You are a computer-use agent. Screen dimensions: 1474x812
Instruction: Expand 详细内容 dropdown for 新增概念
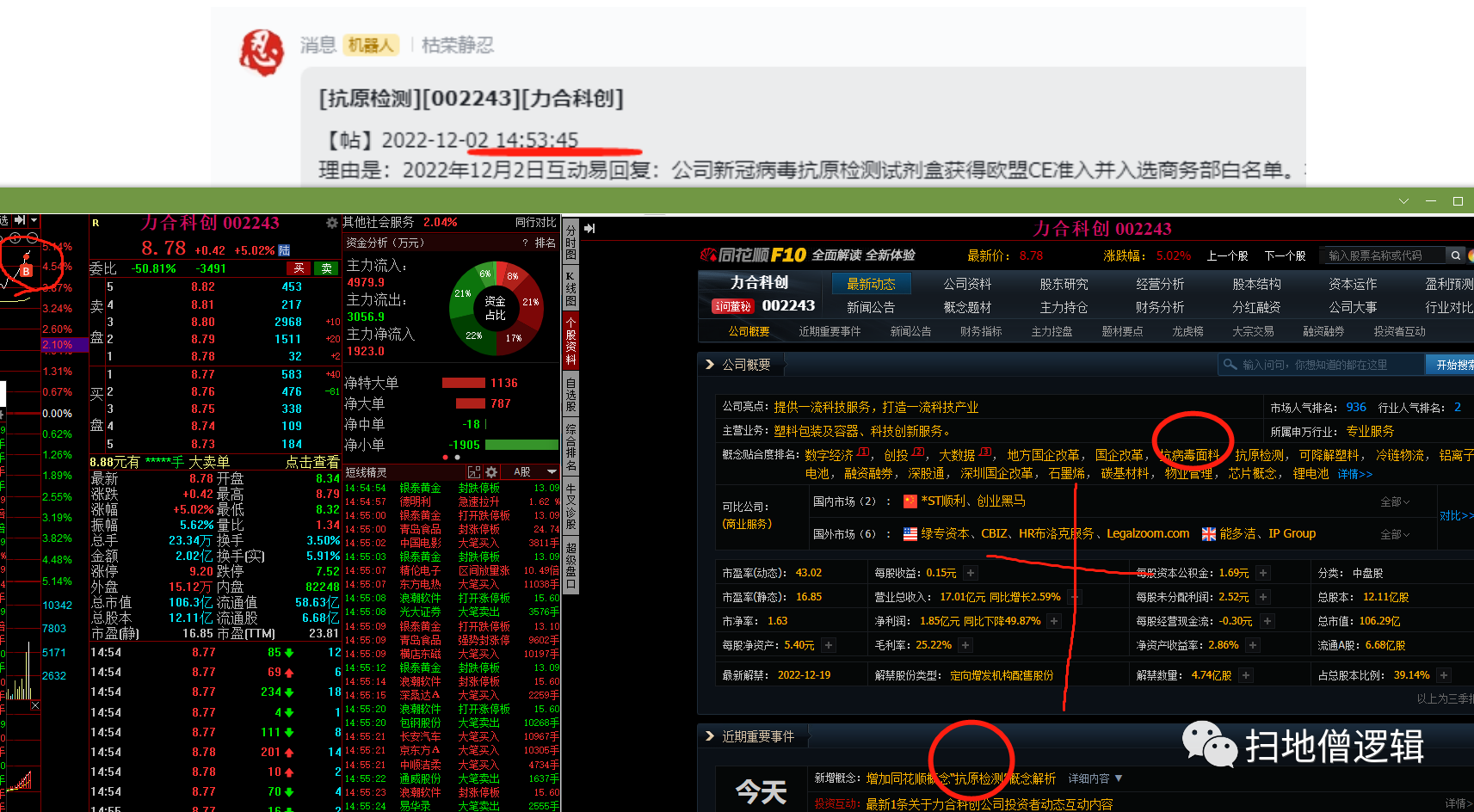[x=1095, y=778]
